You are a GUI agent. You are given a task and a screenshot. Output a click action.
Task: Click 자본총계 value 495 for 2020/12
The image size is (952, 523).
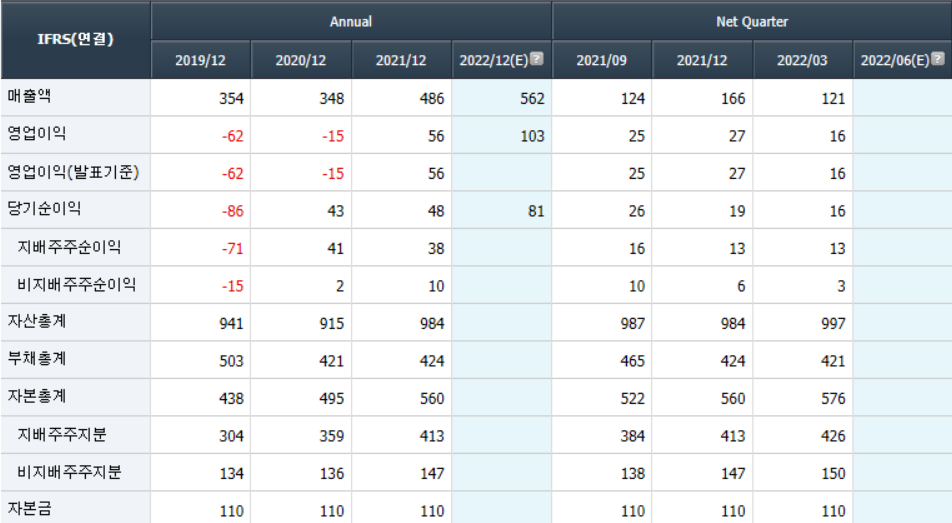[332, 399]
